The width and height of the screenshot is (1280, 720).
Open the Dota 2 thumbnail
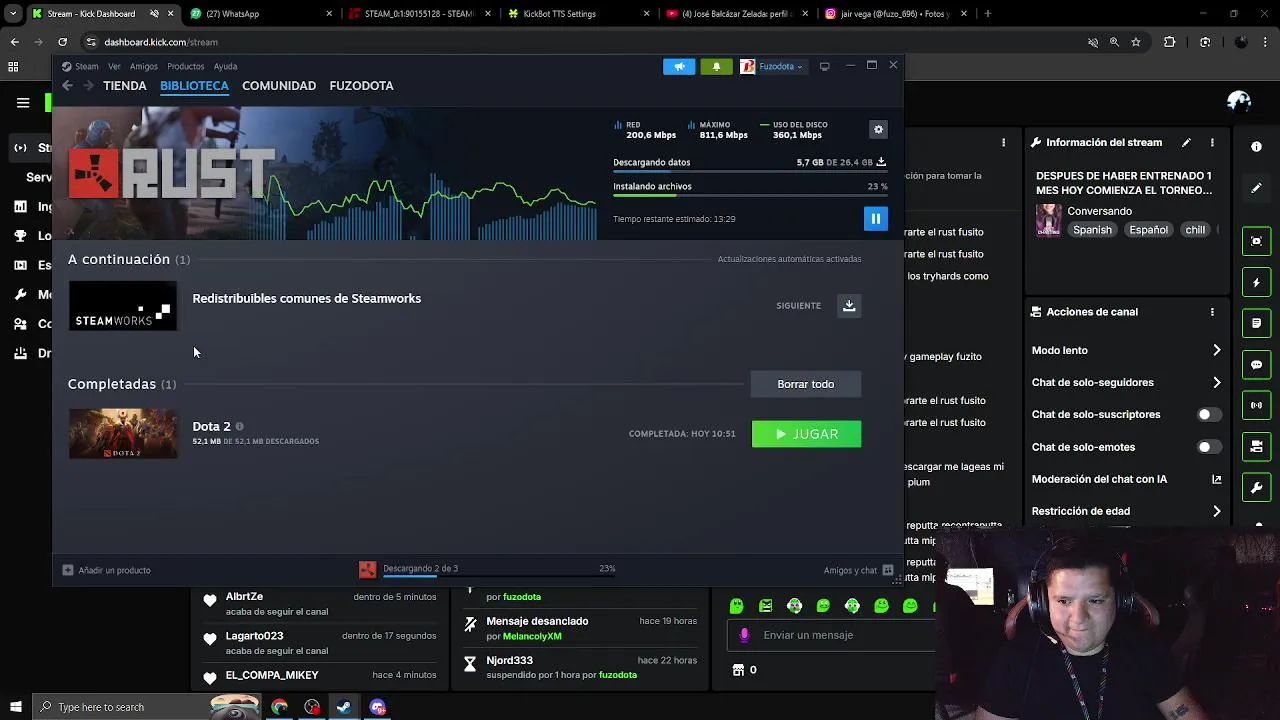click(123, 434)
